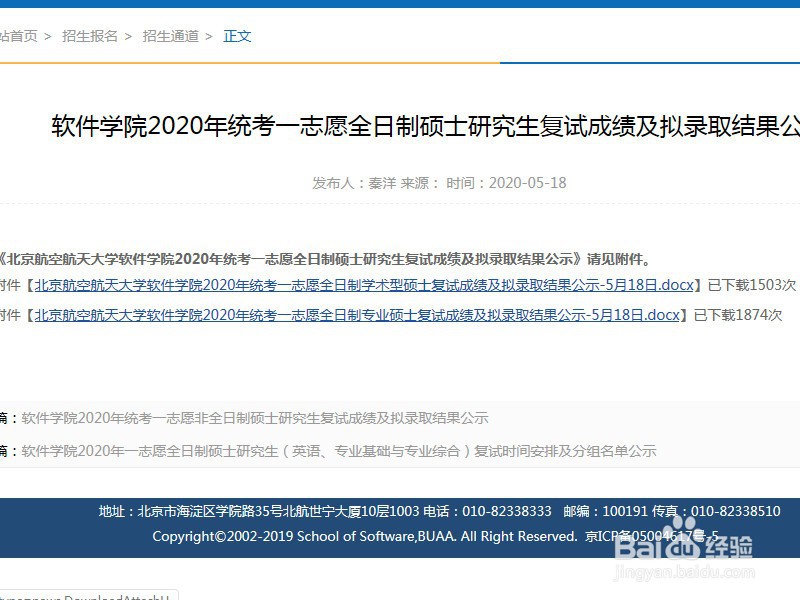800x600 pixels.
Task: Click the 正文 breadcrumb item
Action: pos(237,36)
